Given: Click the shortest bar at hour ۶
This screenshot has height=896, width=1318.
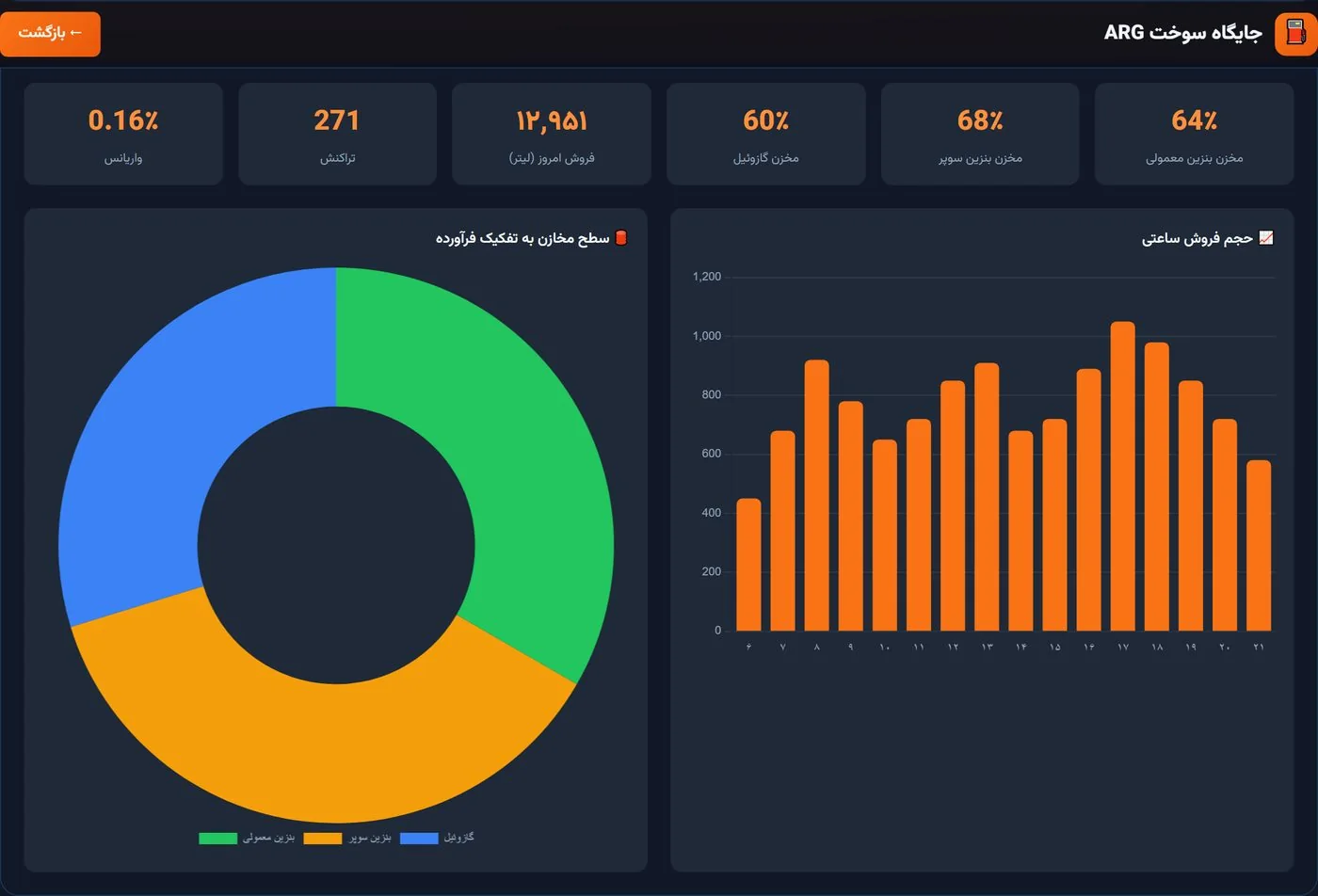Looking at the screenshot, I should coord(748,565).
